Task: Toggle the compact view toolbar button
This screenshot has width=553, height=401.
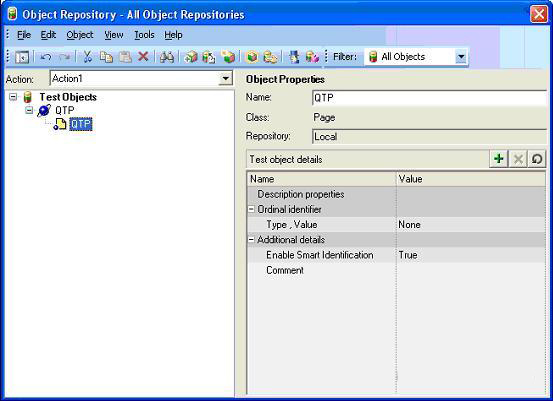Action: (x=22, y=57)
